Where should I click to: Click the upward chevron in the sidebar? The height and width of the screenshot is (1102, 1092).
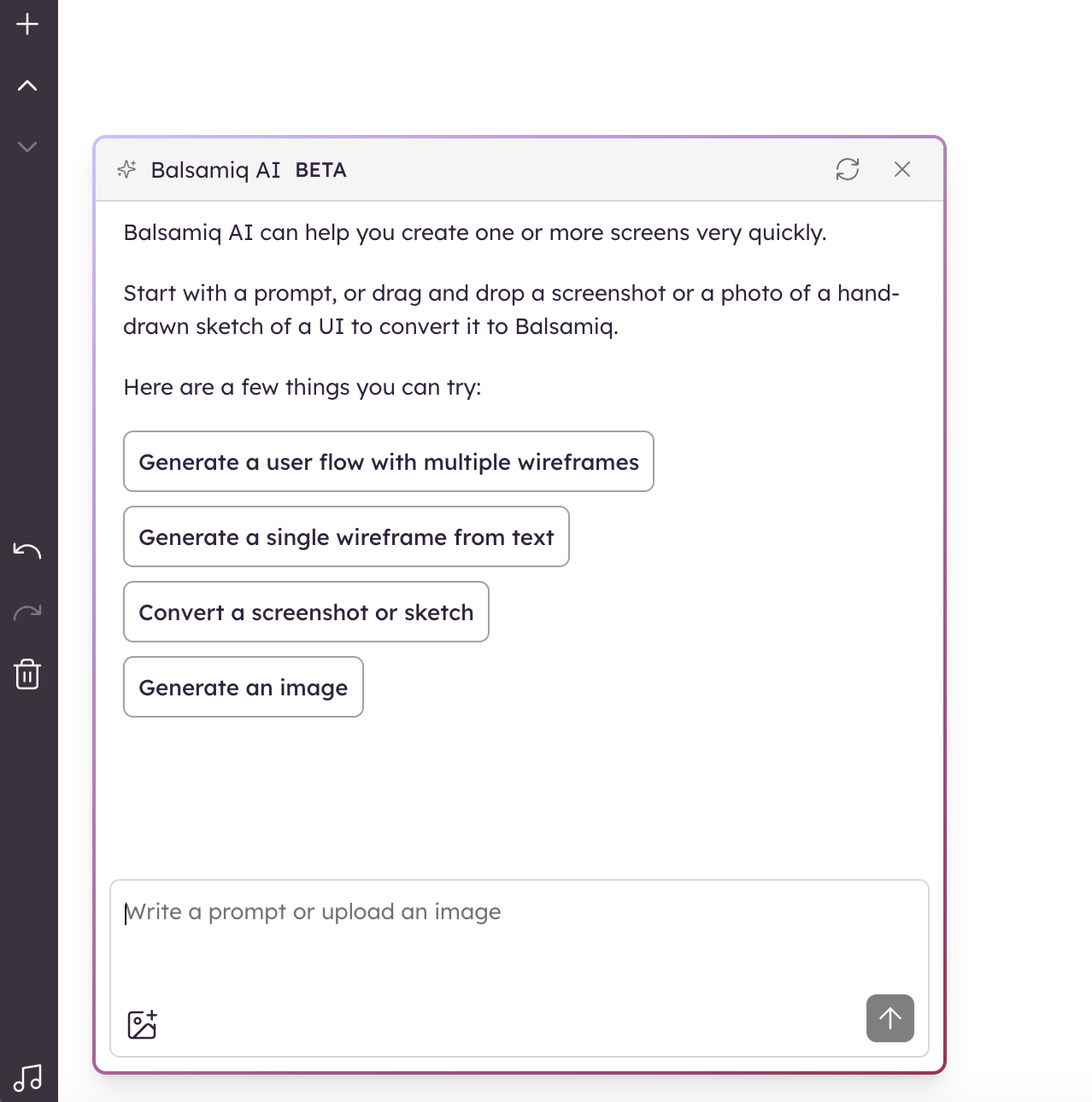pyautogui.click(x=27, y=85)
